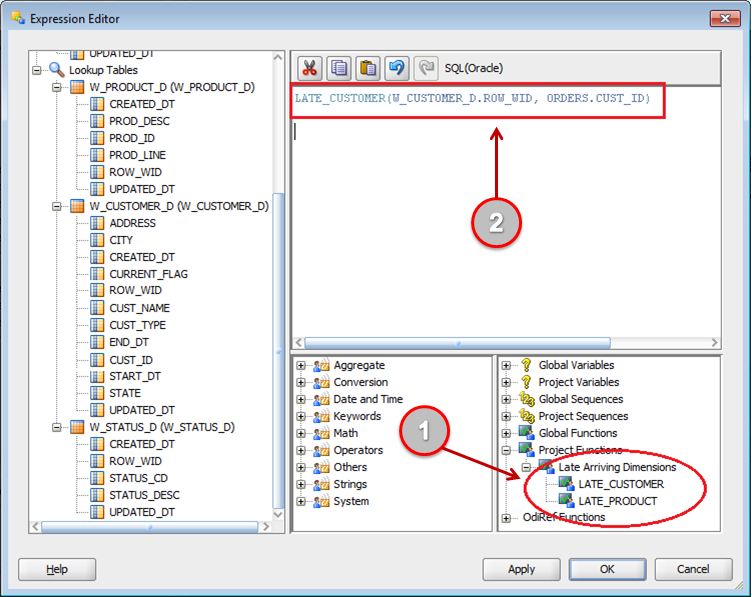The image size is (752, 597).
Task: Click the Project Functions icon
Action: tap(527, 450)
